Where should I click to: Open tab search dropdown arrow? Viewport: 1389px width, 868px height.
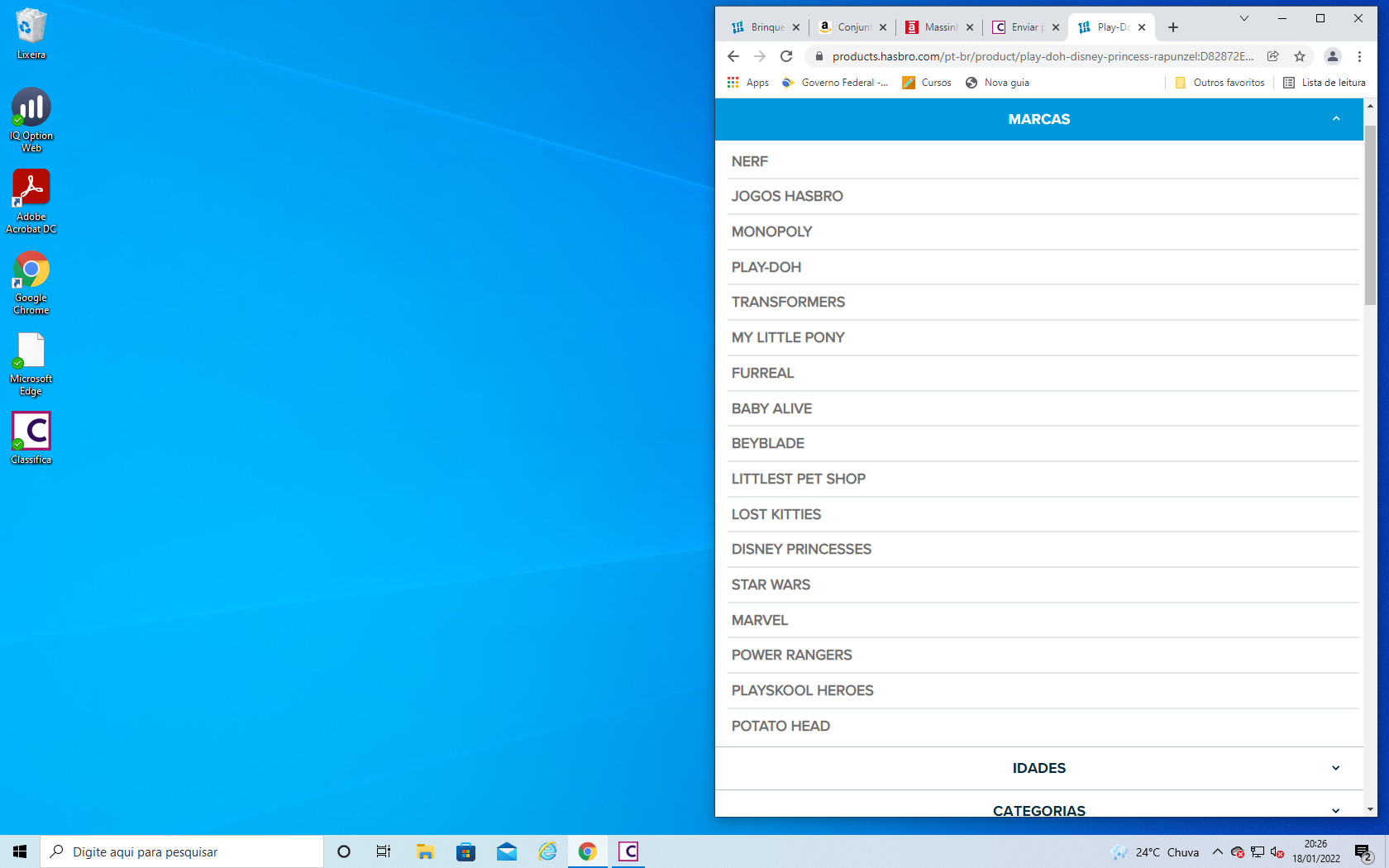point(1243,18)
